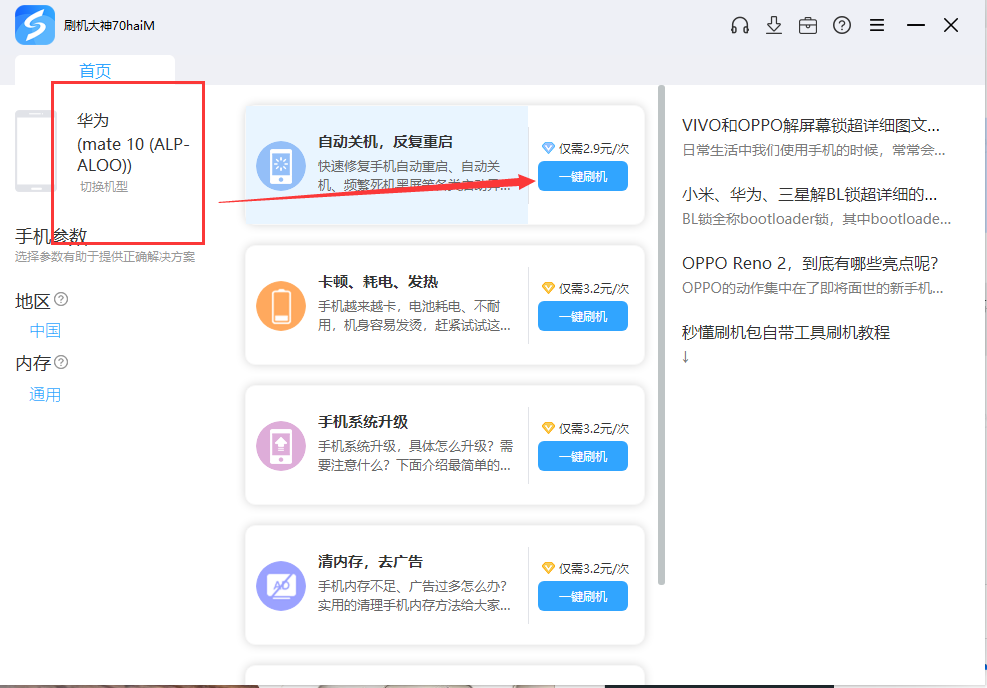Open the hamburger menu icon
The image size is (987, 688).
click(877, 25)
